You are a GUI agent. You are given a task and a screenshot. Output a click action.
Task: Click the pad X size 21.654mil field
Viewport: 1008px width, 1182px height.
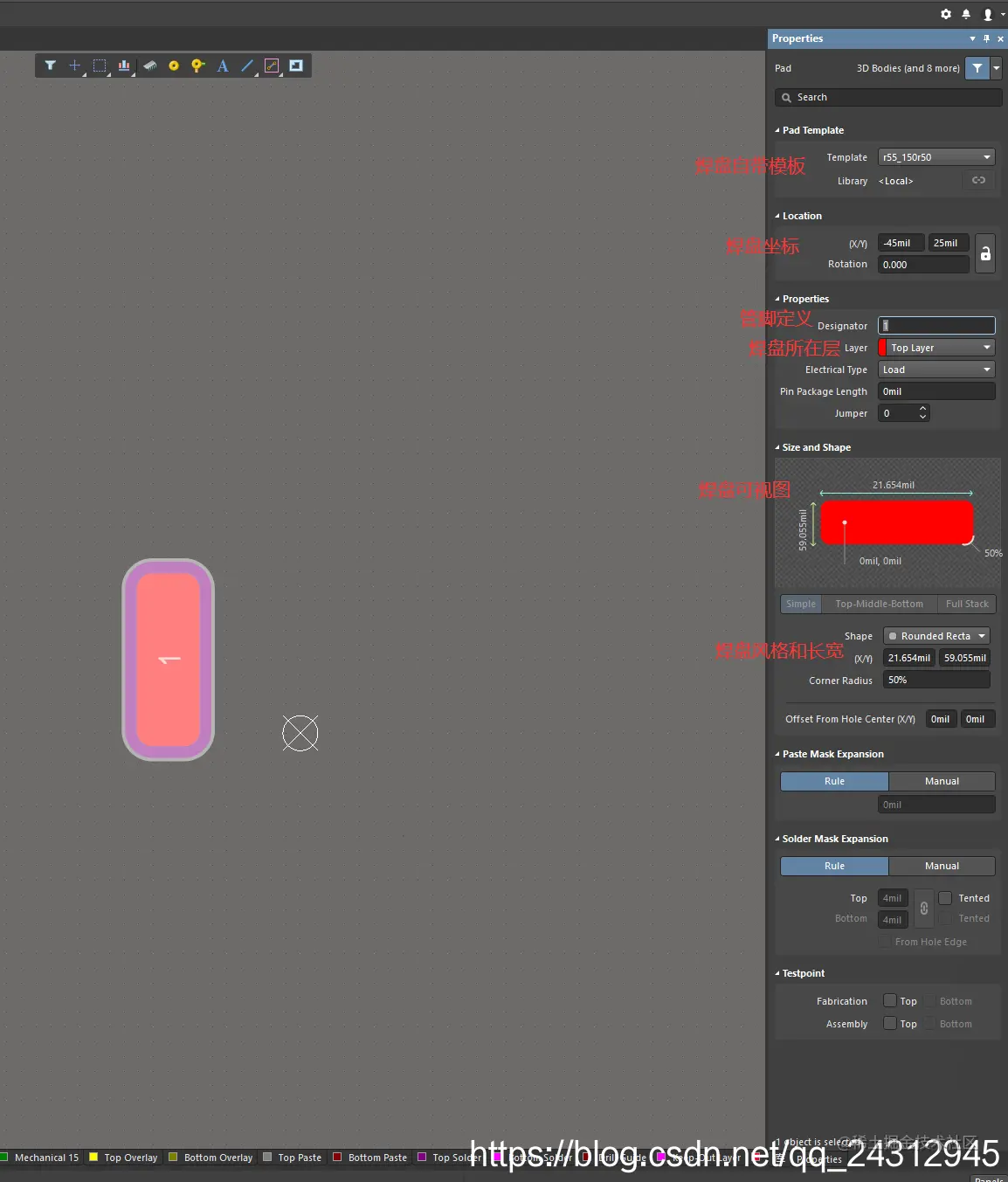pos(909,658)
